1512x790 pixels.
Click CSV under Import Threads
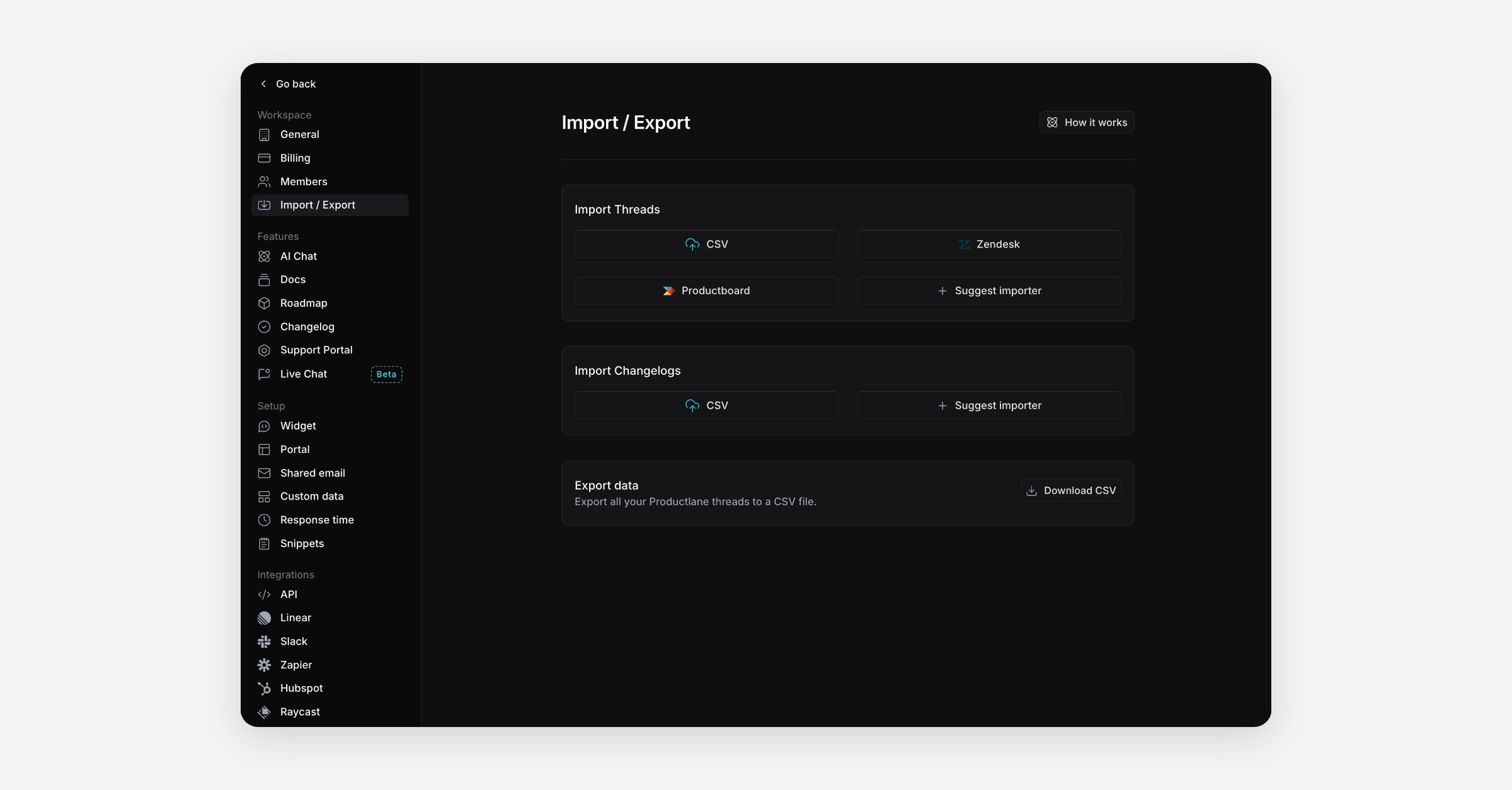coord(706,244)
